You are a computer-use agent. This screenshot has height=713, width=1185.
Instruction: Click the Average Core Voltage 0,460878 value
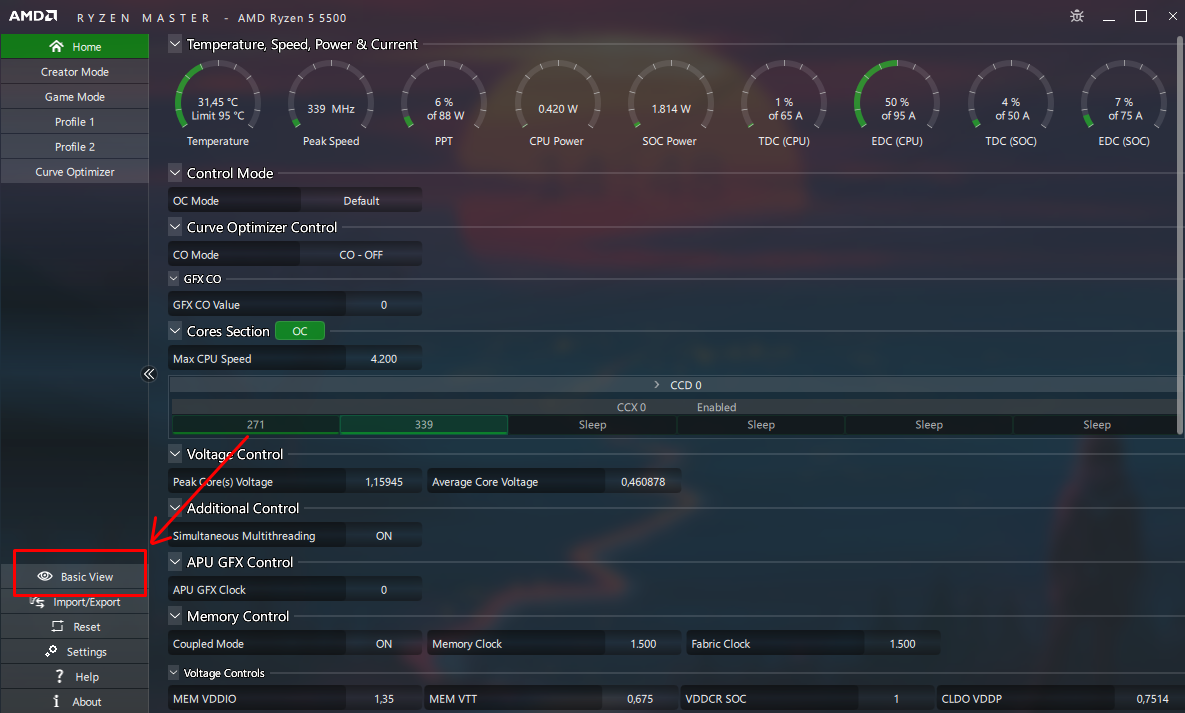(x=643, y=482)
